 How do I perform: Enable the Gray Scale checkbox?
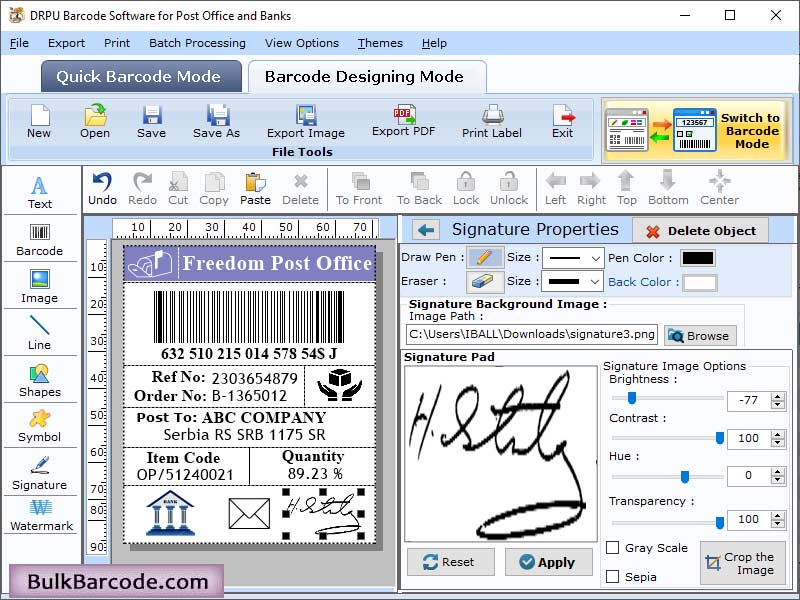click(612, 547)
